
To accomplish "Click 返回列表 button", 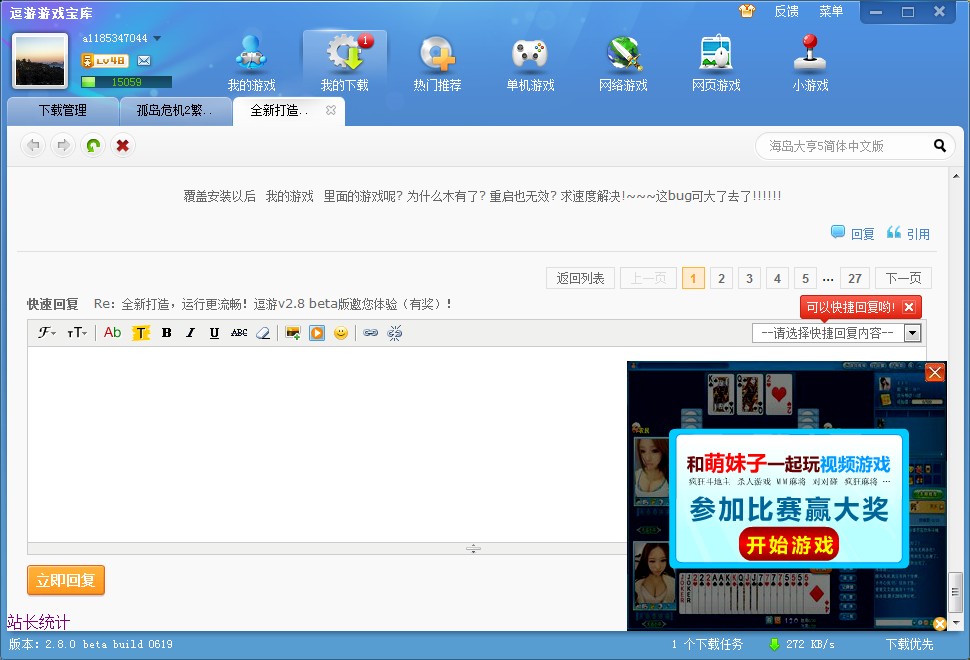I will [x=580, y=278].
